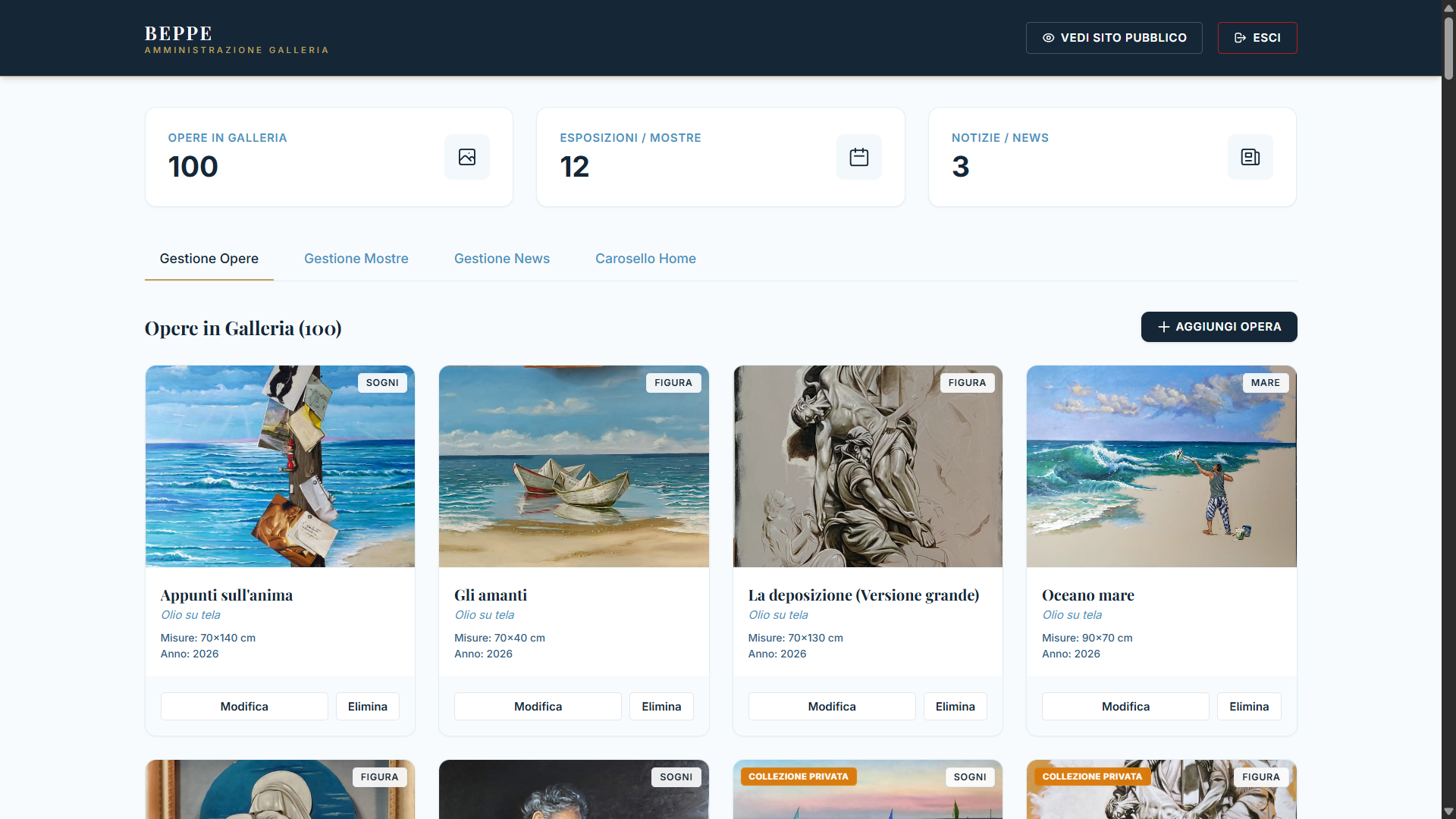The width and height of the screenshot is (1456, 819).
Task: Click the newspaper icon in Notizie / News card
Action: click(1250, 157)
